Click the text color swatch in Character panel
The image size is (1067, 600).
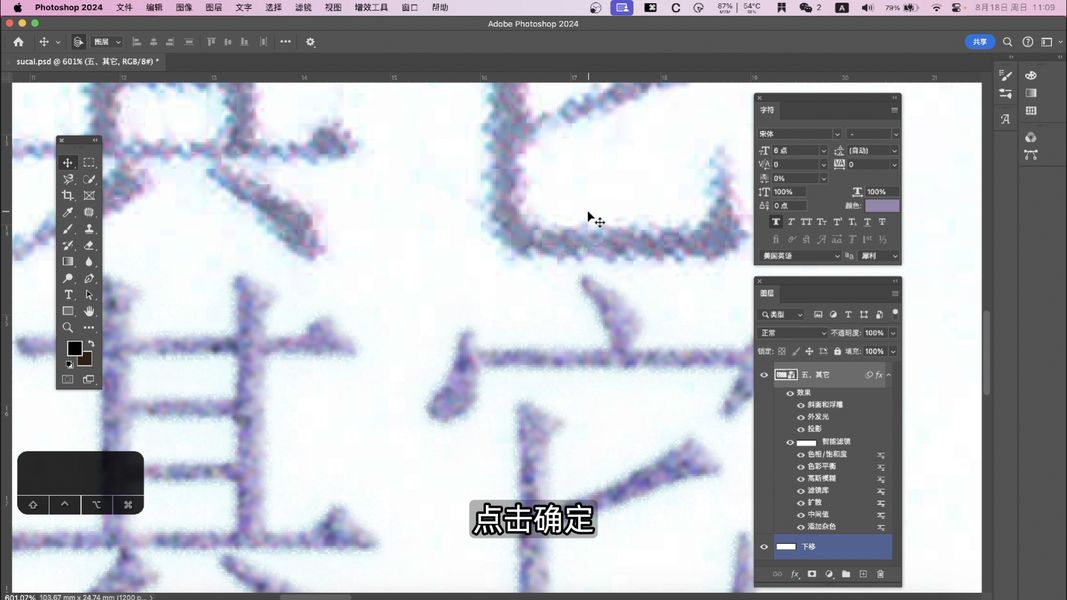tap(882, 205)
